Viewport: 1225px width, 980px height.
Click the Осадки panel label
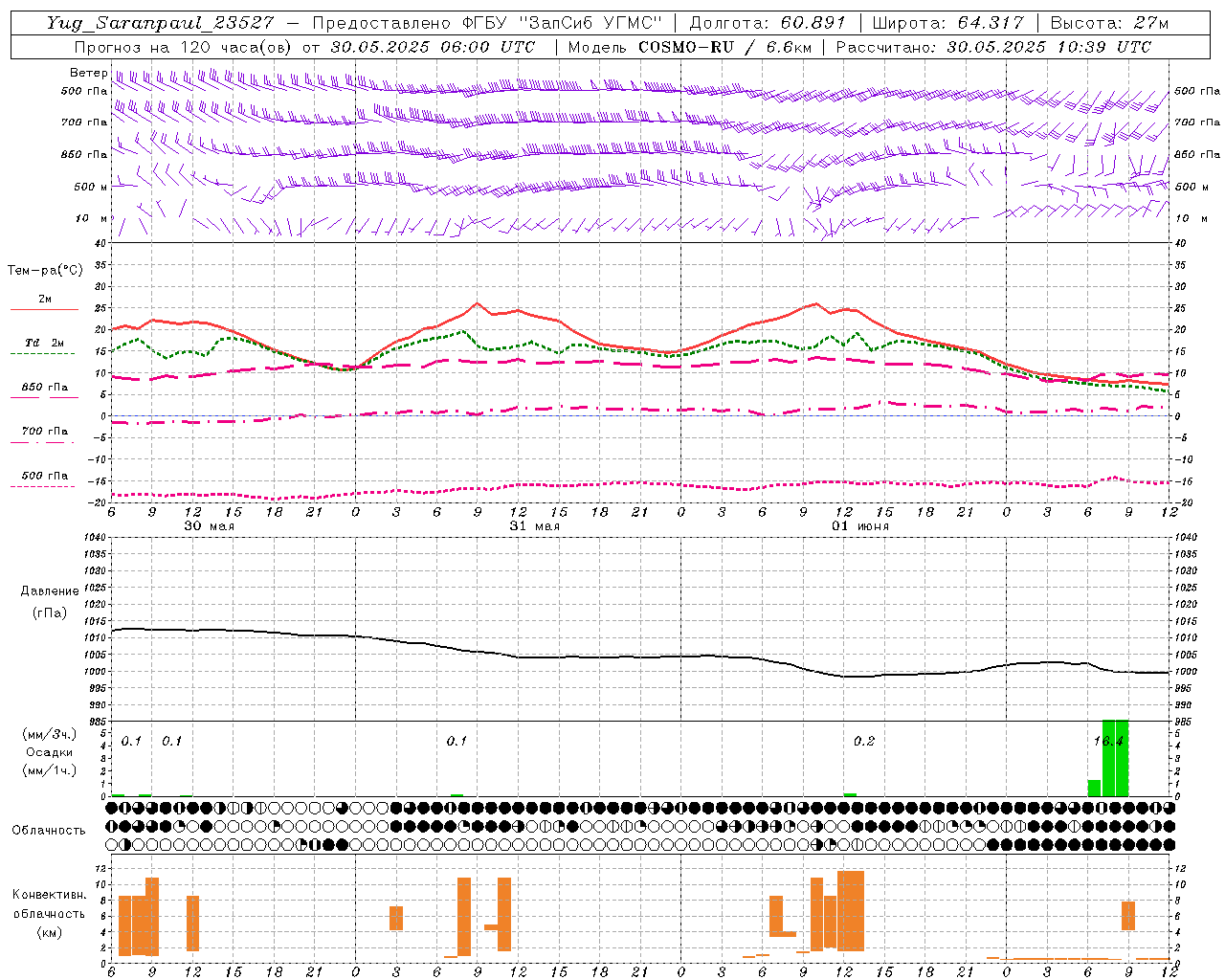point(50,752)
